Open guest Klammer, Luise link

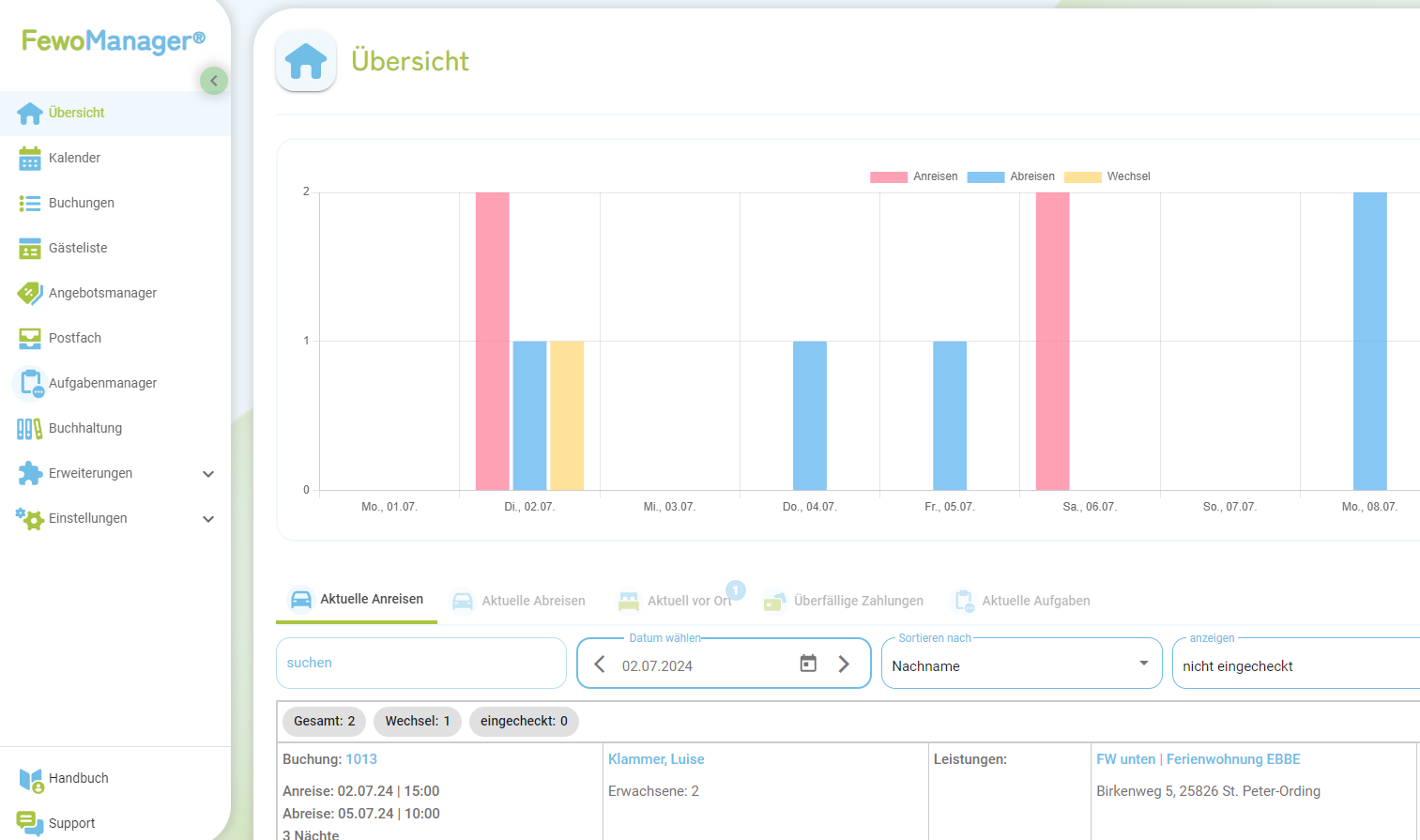[656, 759]
